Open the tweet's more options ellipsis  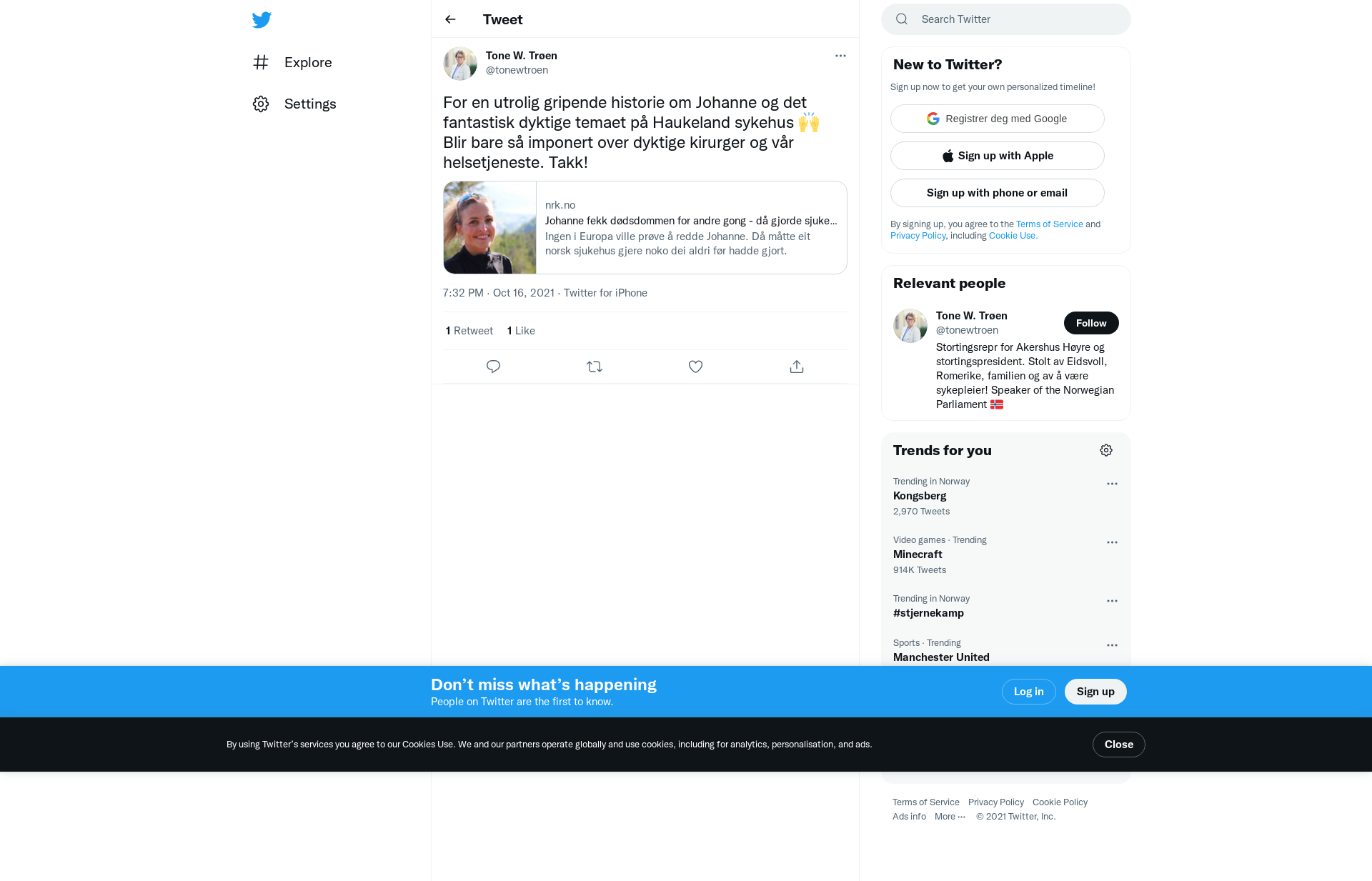click(840, 56)
